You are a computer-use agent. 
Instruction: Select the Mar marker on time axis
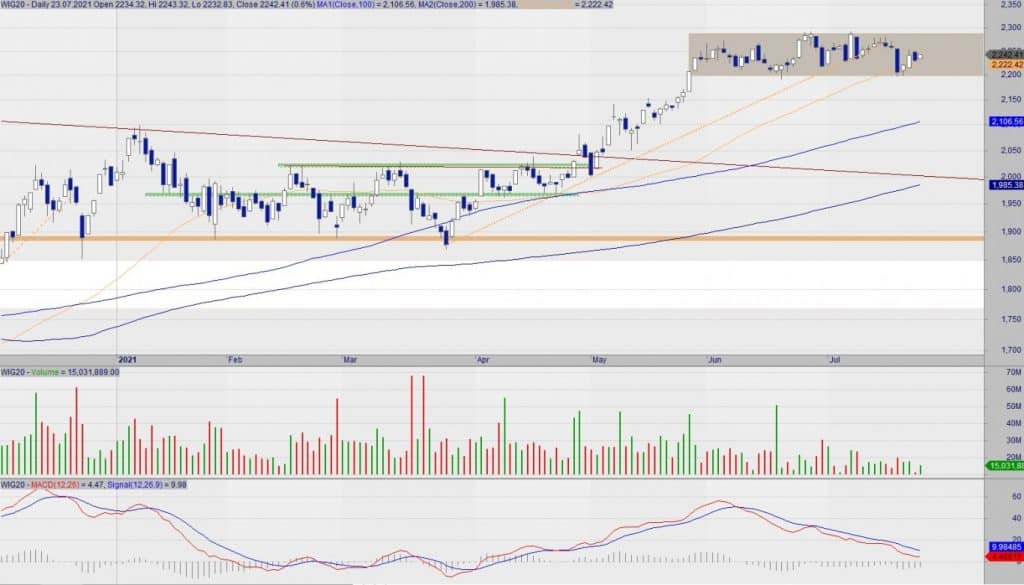pyautogui.click(x=350, y=360)
